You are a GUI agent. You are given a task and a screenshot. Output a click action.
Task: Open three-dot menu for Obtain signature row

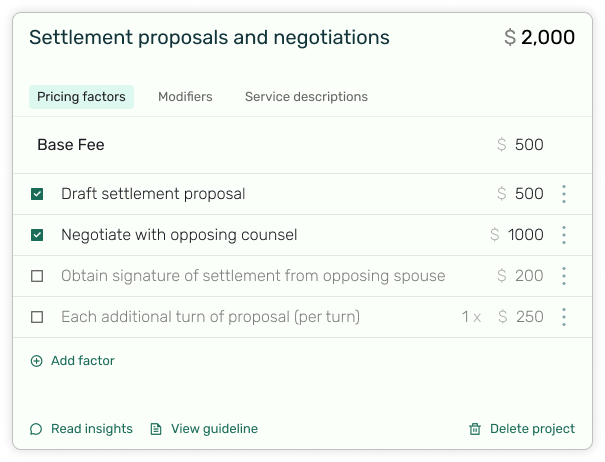(564, 276)
